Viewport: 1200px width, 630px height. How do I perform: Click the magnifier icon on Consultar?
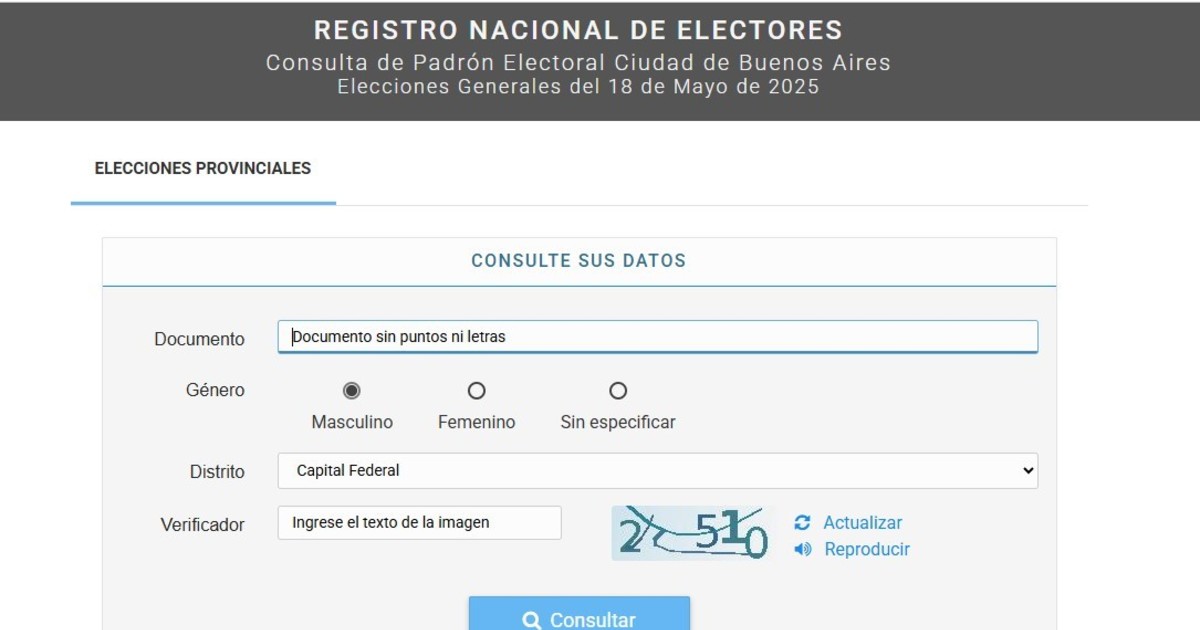[532, 621]
